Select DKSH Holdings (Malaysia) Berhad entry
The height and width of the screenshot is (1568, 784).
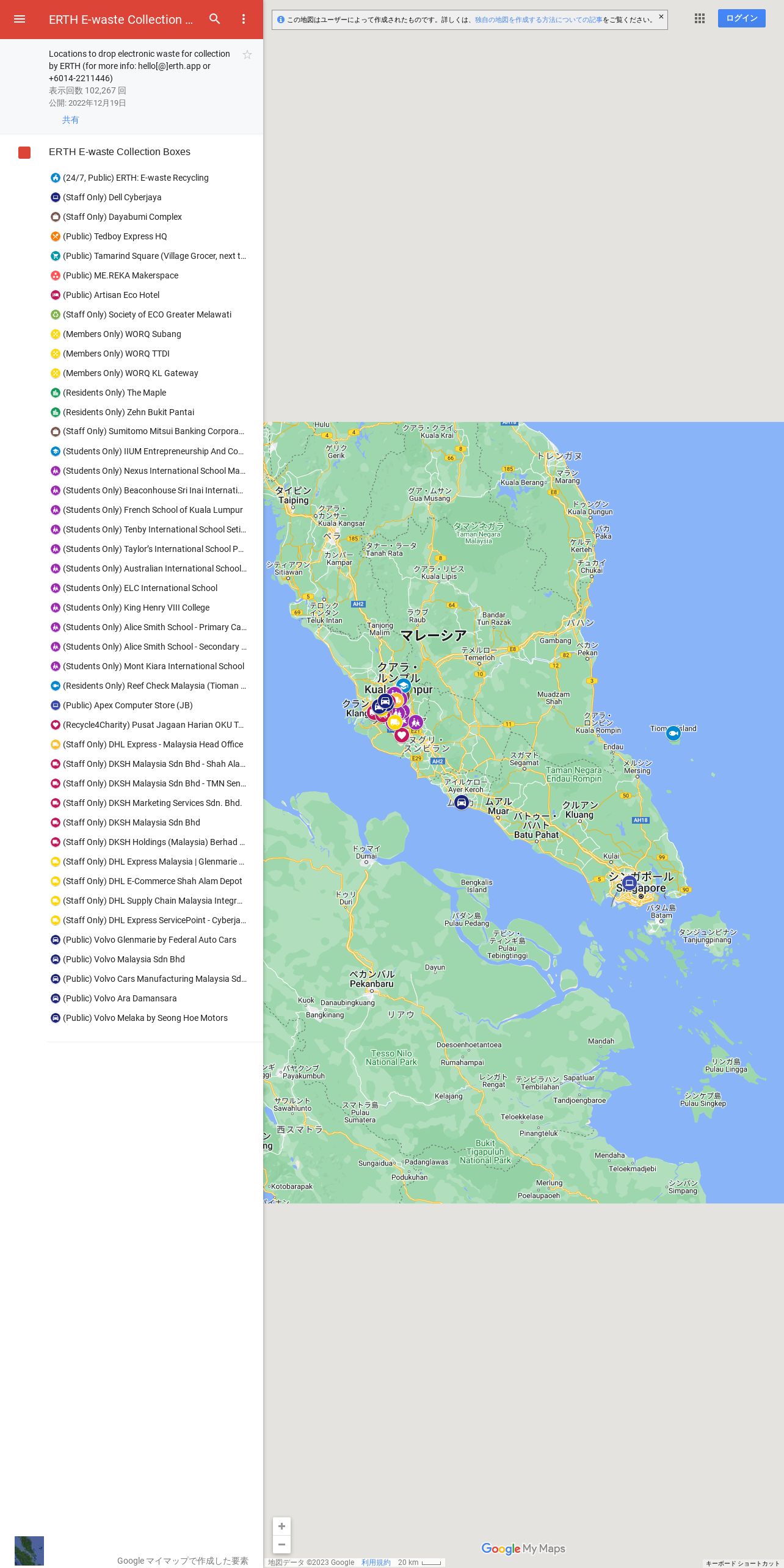click(x=148, y=842)
